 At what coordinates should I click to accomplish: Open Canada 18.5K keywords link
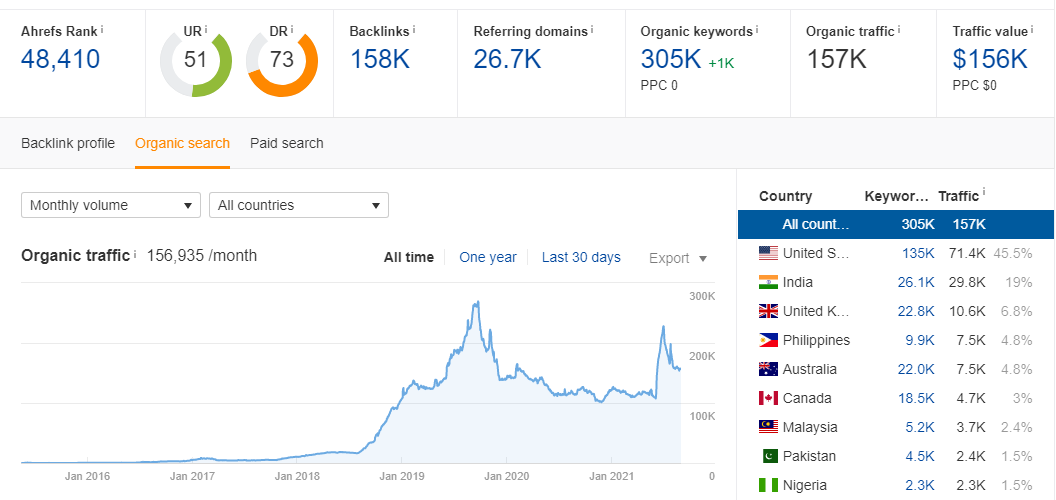point(916,398)
